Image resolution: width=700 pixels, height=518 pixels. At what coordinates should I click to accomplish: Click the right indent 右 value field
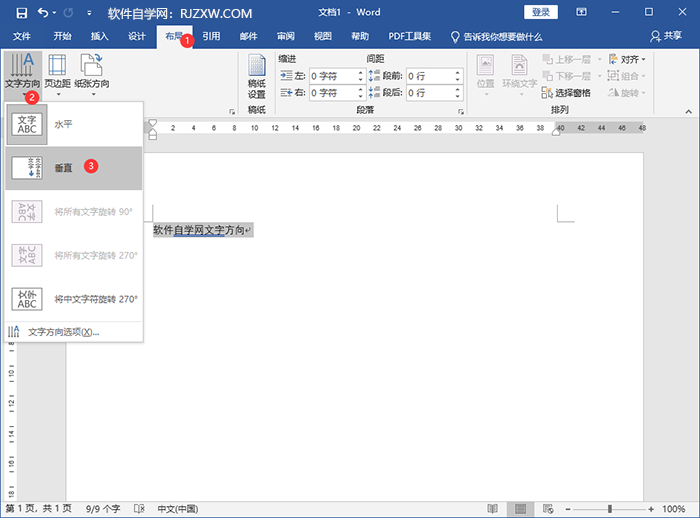[333, 93]
